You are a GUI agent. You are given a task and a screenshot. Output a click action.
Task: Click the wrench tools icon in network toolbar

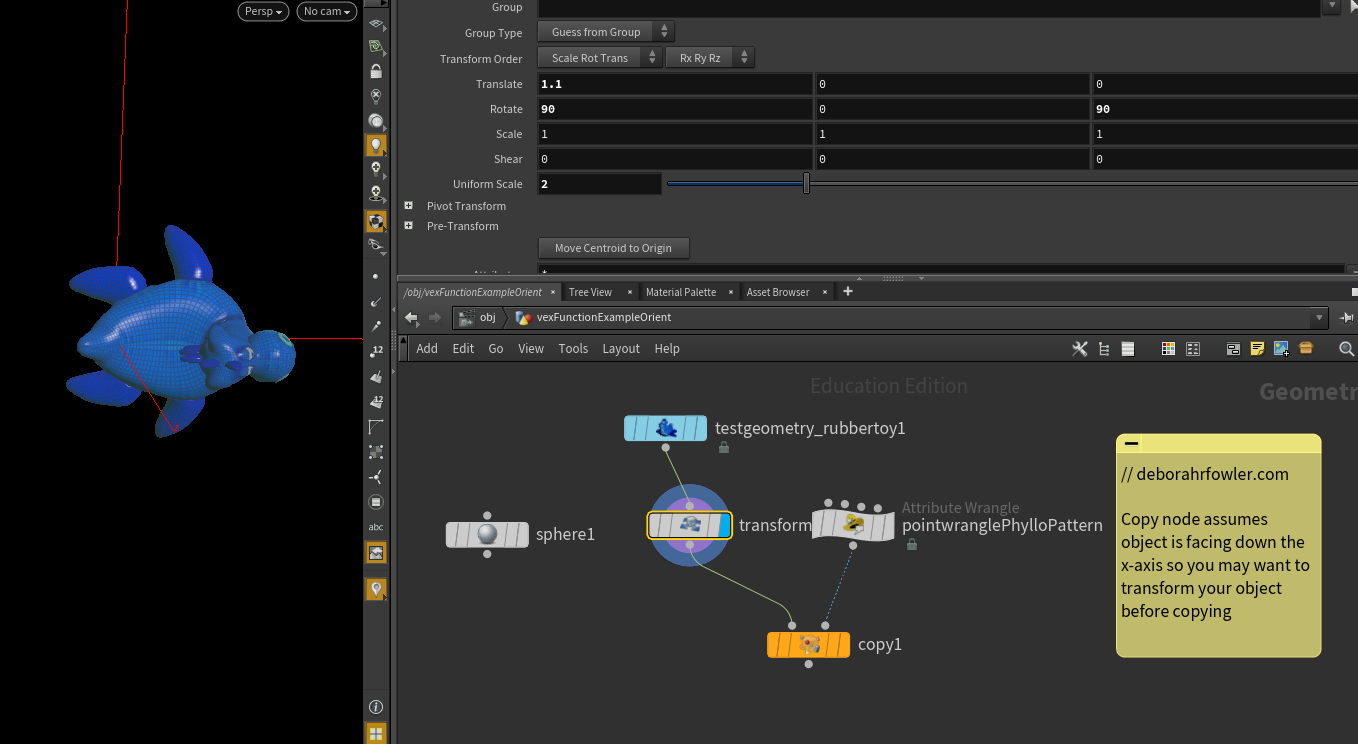pyautogui.click(x=1079, y=349)
